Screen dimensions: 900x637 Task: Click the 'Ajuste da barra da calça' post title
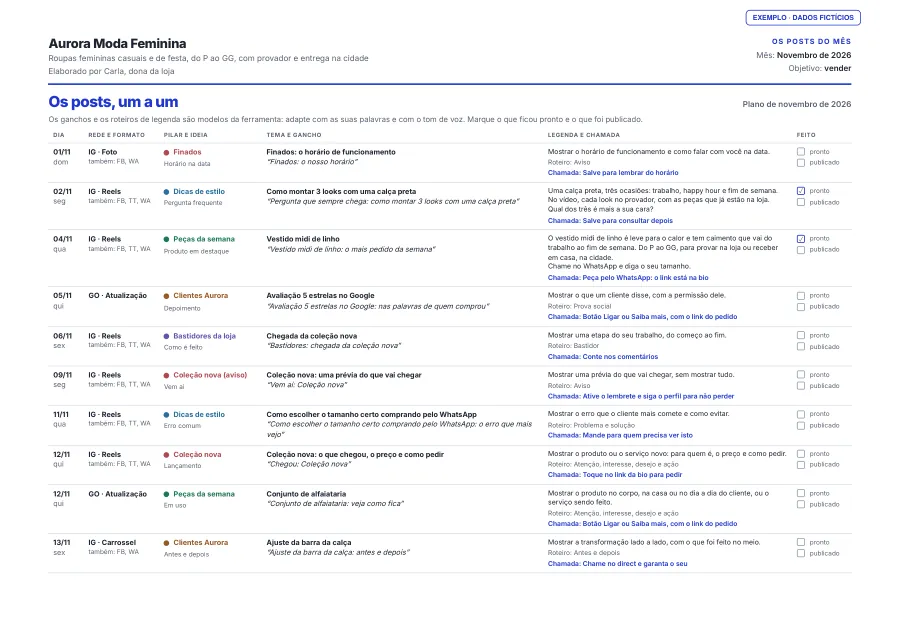click(x=309, y=543)
